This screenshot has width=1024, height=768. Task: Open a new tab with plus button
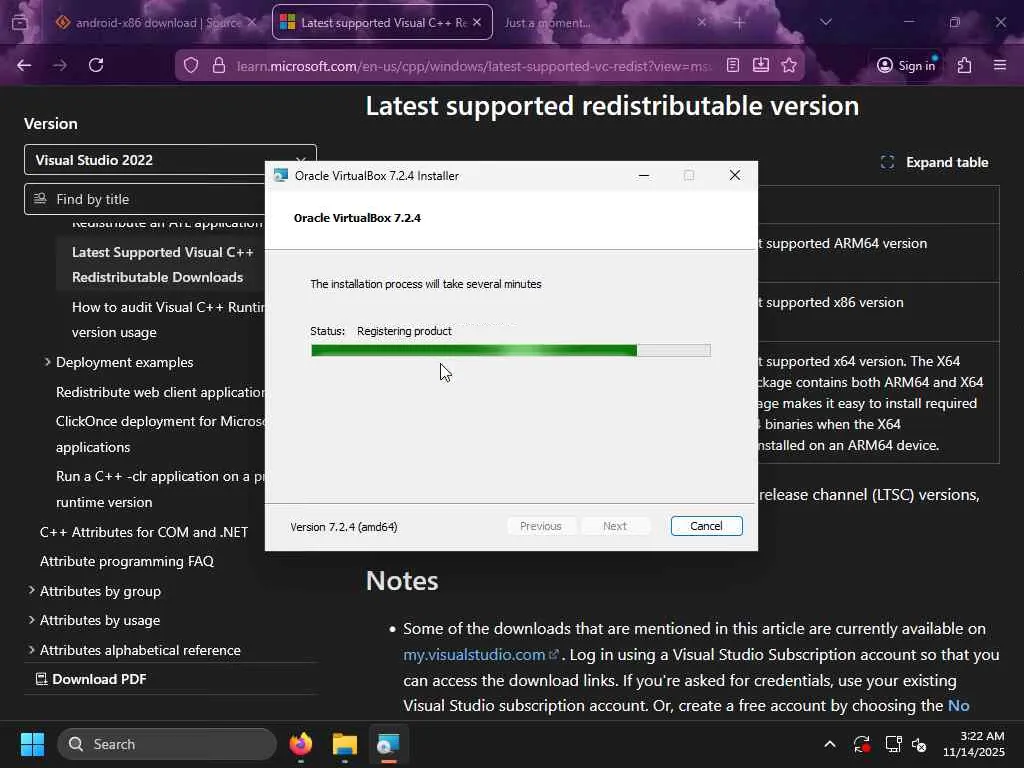click(x=739, y=22)
